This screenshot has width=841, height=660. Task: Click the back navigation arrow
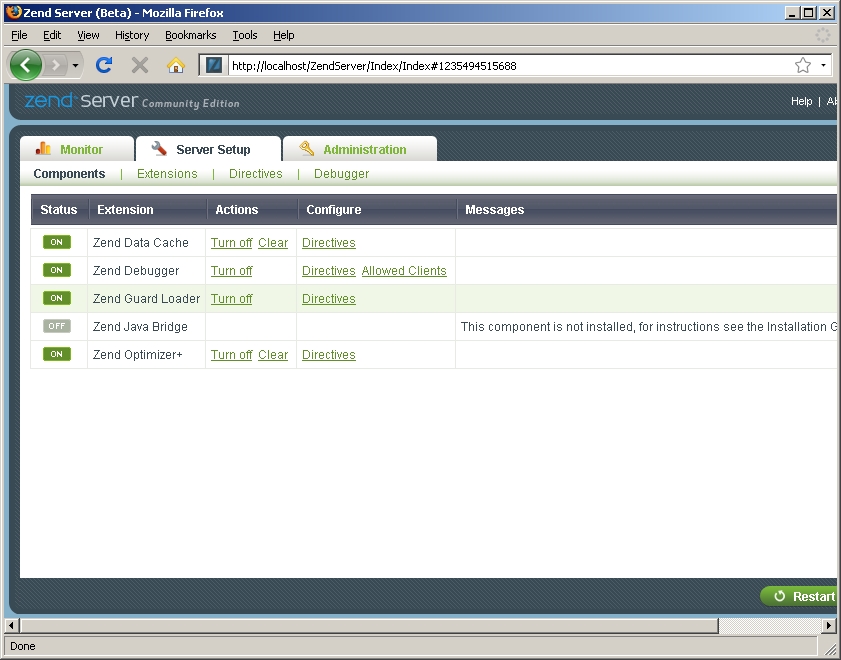(25, 64)
